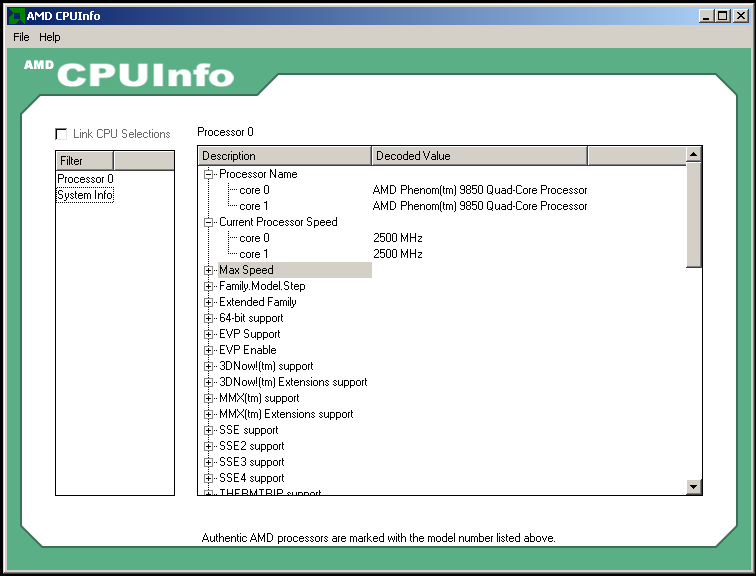The image size is (756, 576).
Task: Open the Help menu
Action: pos(50,37)
